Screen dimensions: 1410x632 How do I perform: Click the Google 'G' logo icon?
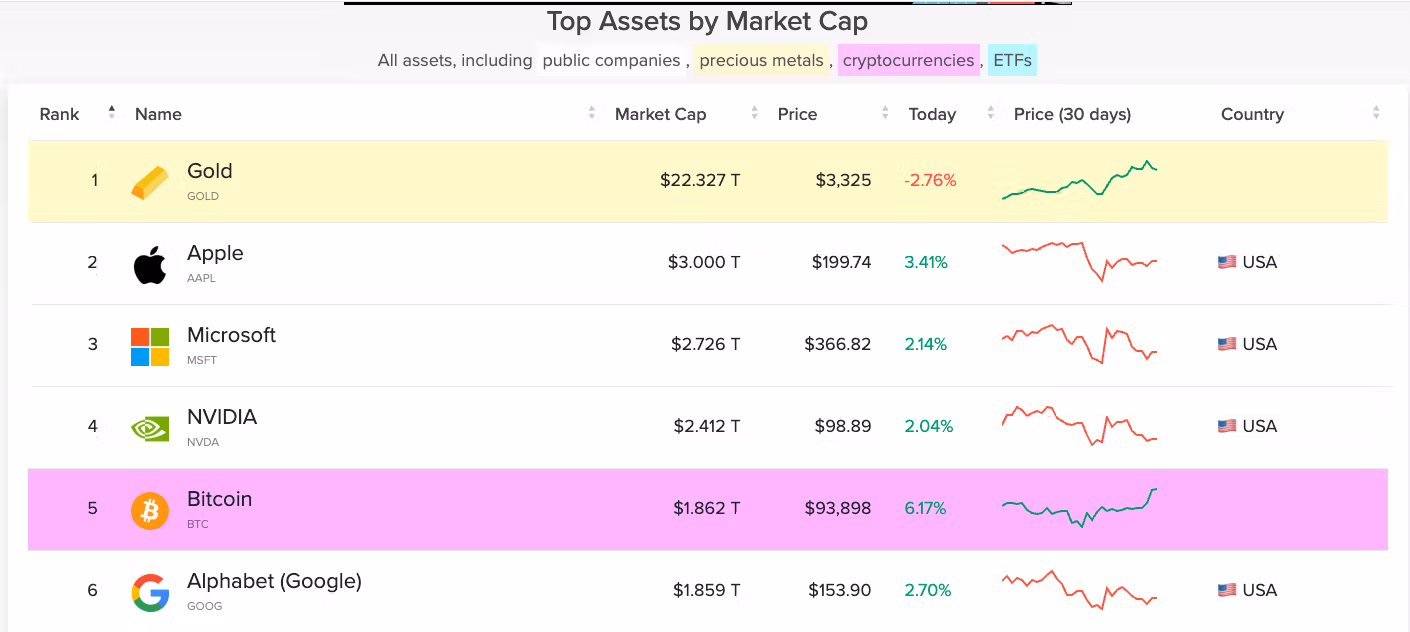[149, 591]
